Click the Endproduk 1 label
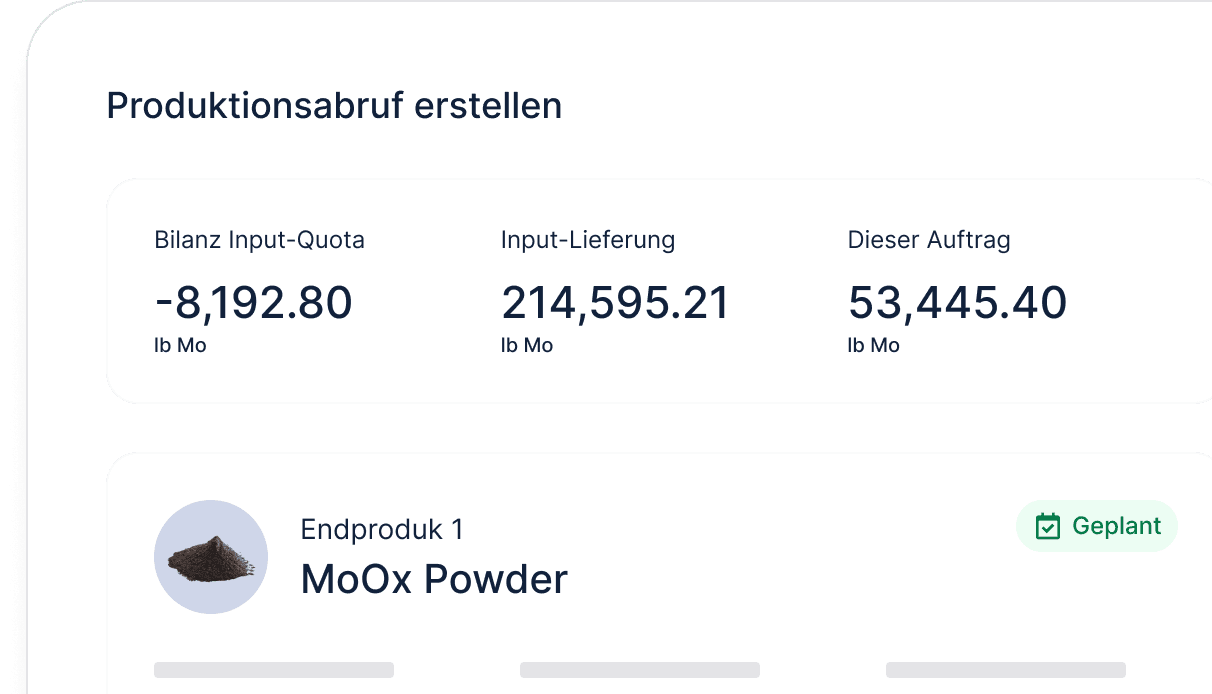 382,529
